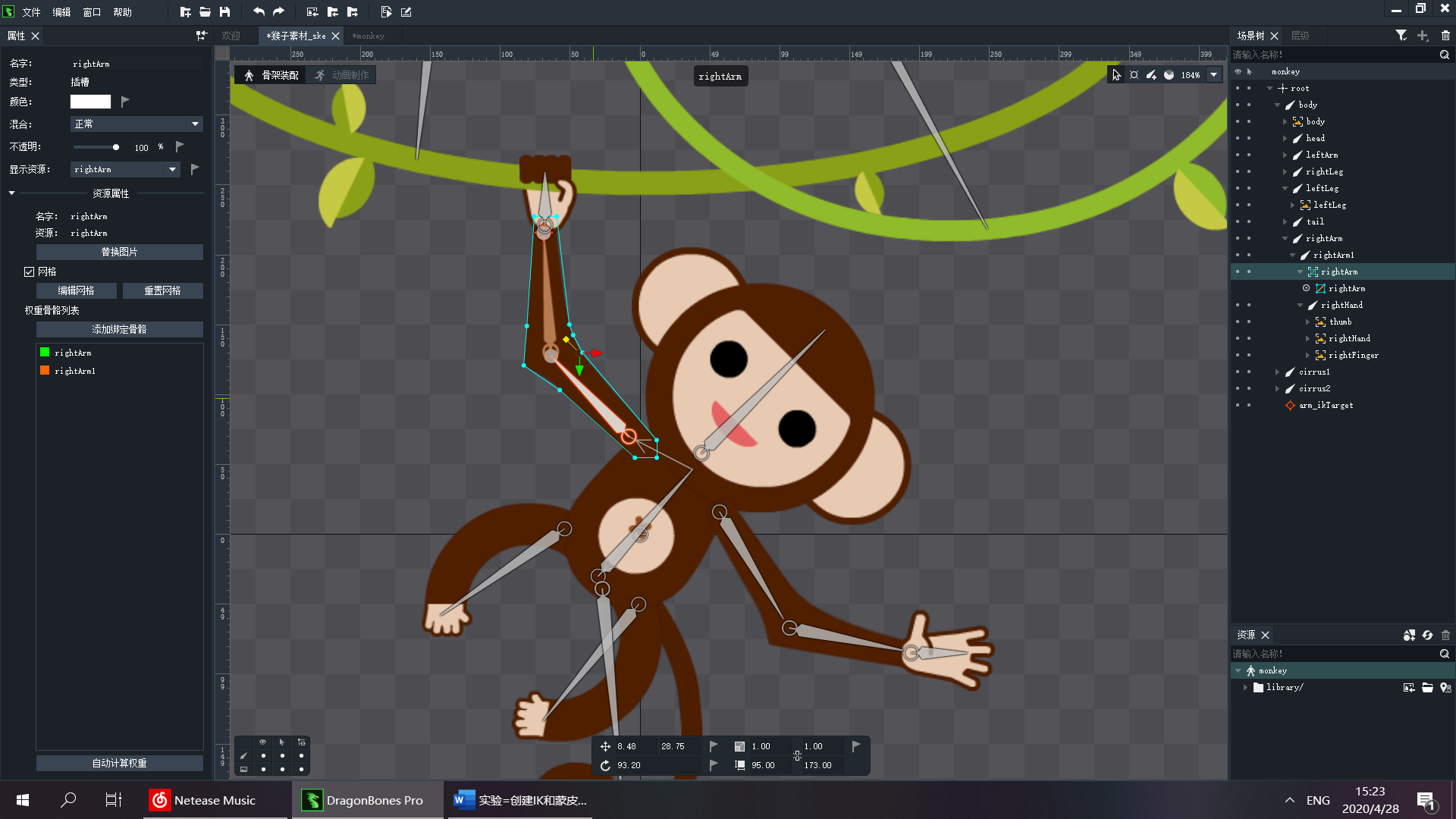Click the white color swatch
Image resolution: width=1456 pixels, height=819 pixels.
(x=90, y=102)
